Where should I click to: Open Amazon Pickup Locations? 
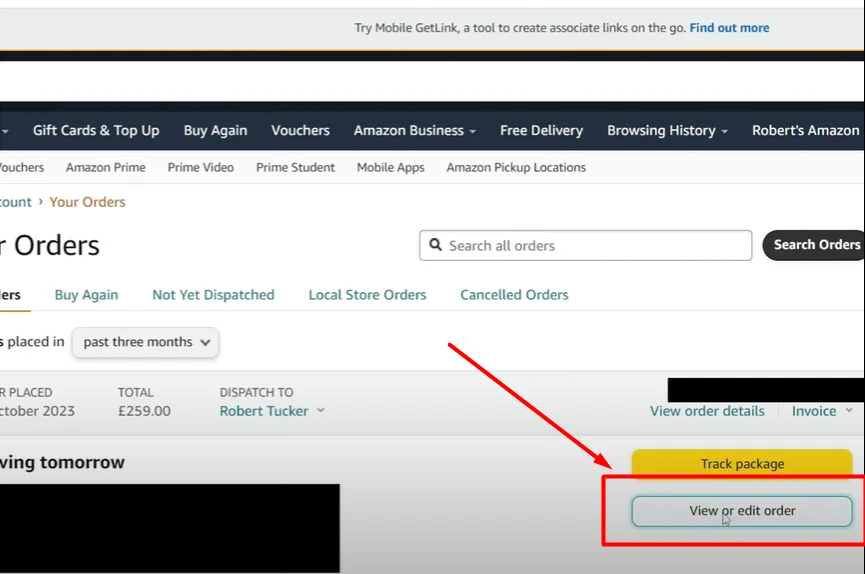pyautogui.click(x=516, y=167)
